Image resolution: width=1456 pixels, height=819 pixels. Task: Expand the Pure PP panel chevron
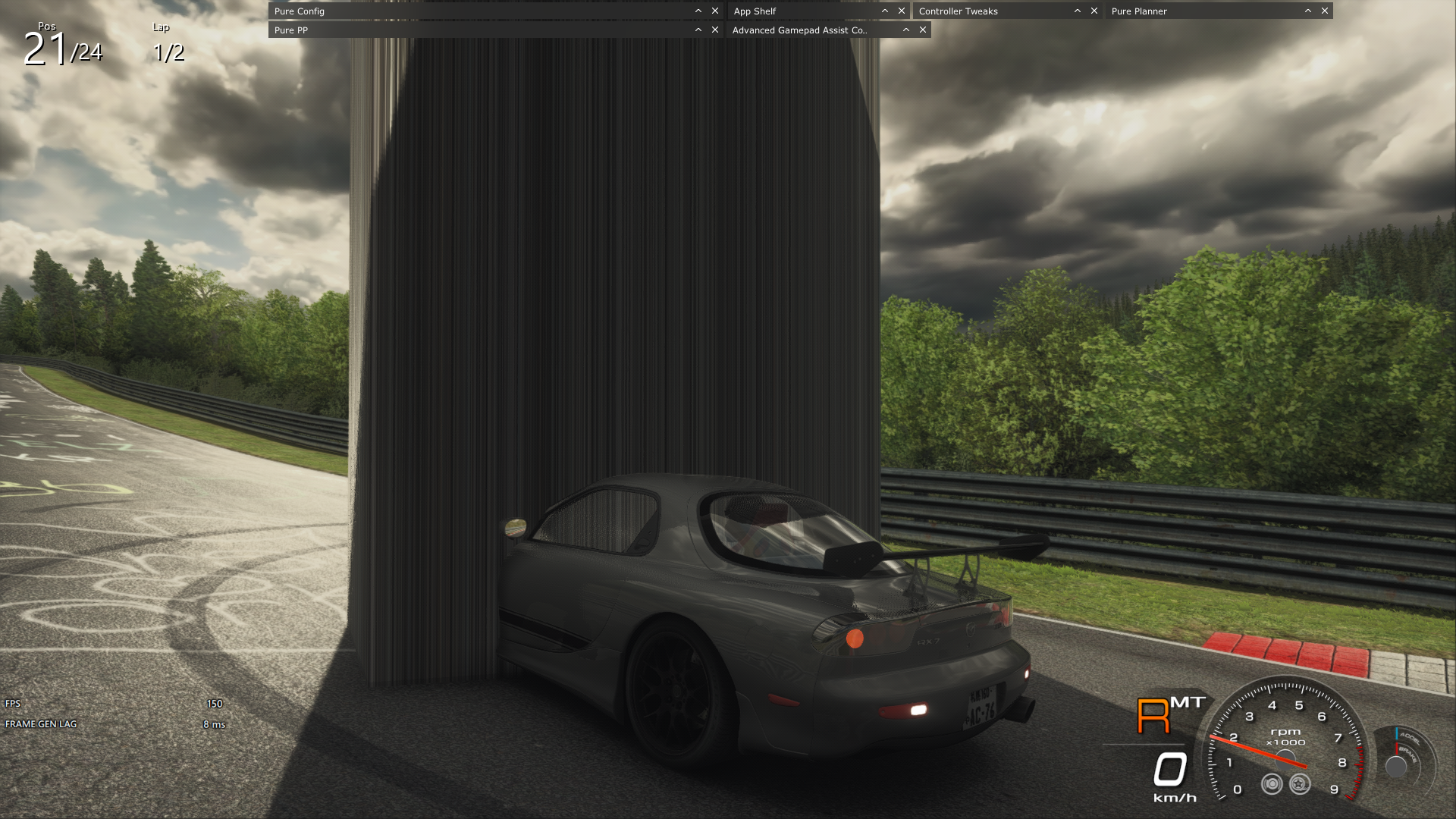(698, 30)
